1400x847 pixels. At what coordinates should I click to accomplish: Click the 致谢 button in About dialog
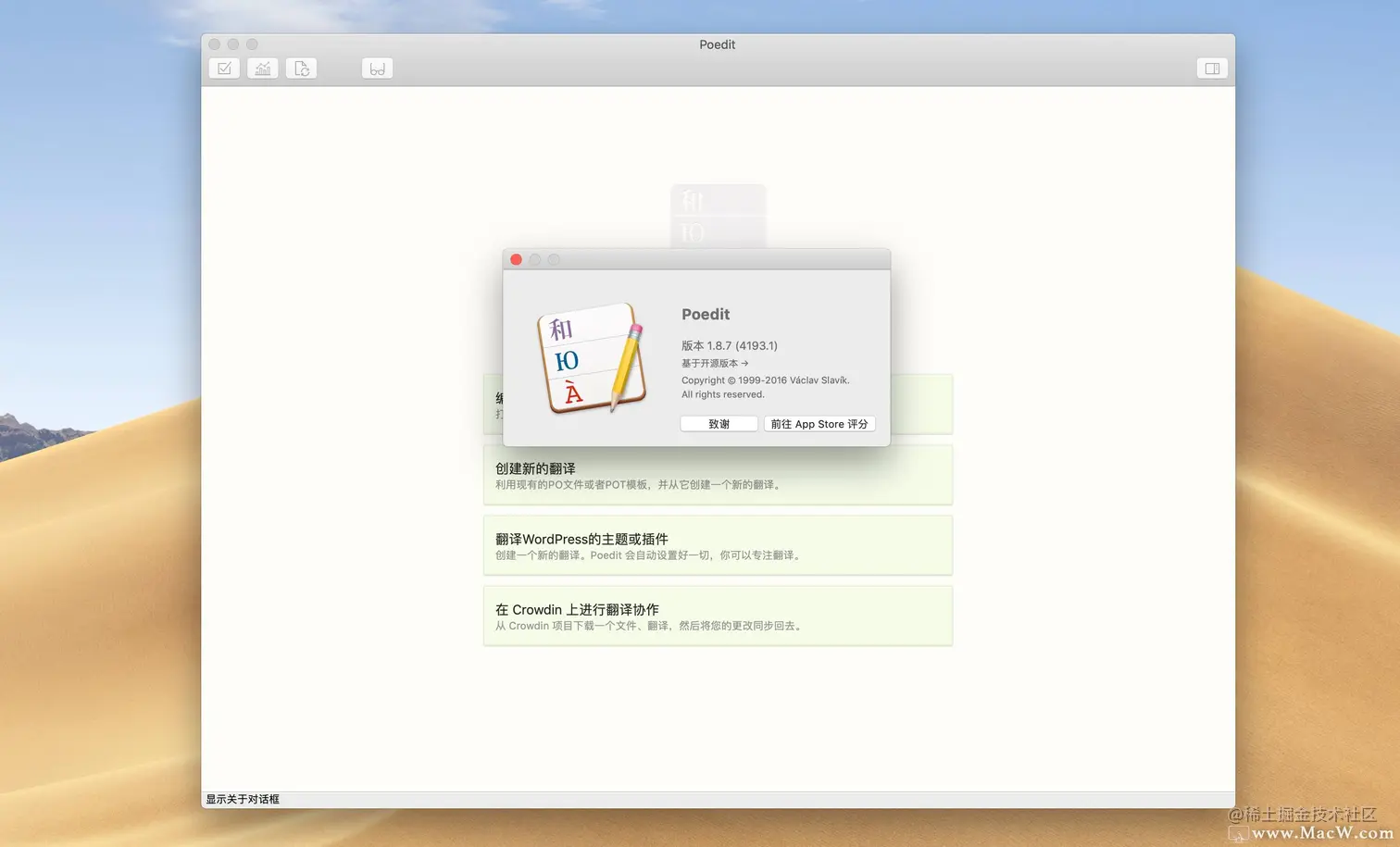point(719,424)
